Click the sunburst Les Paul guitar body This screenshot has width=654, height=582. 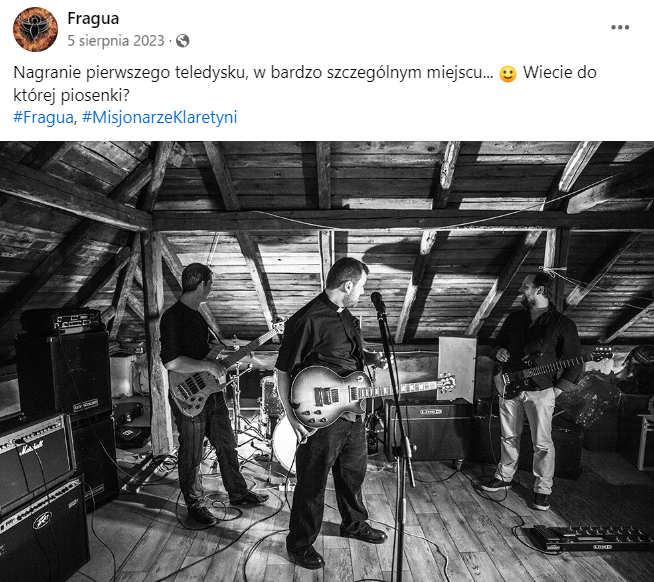(330, 396)
